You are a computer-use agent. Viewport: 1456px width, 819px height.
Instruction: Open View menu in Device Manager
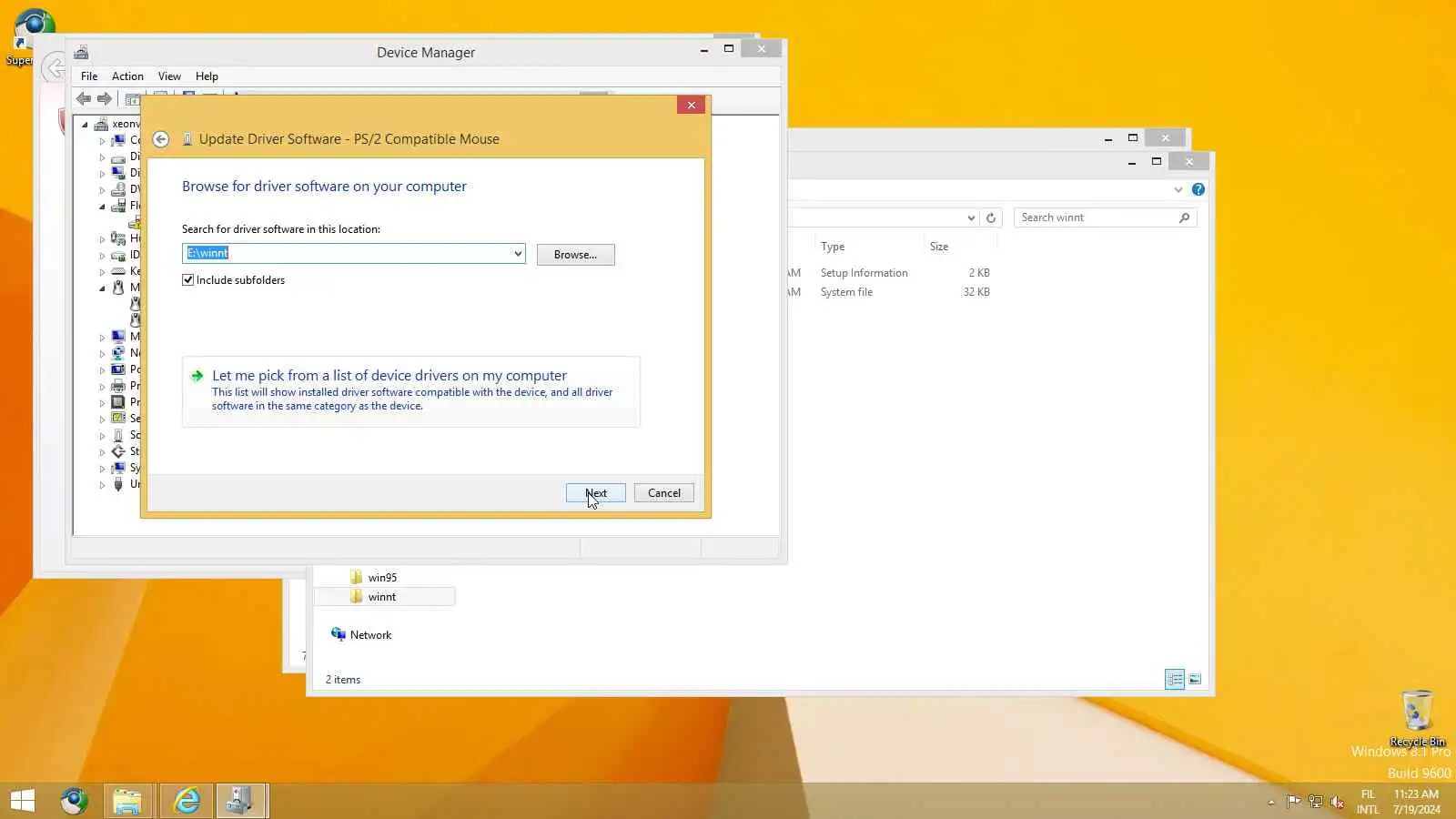[169, 76]
